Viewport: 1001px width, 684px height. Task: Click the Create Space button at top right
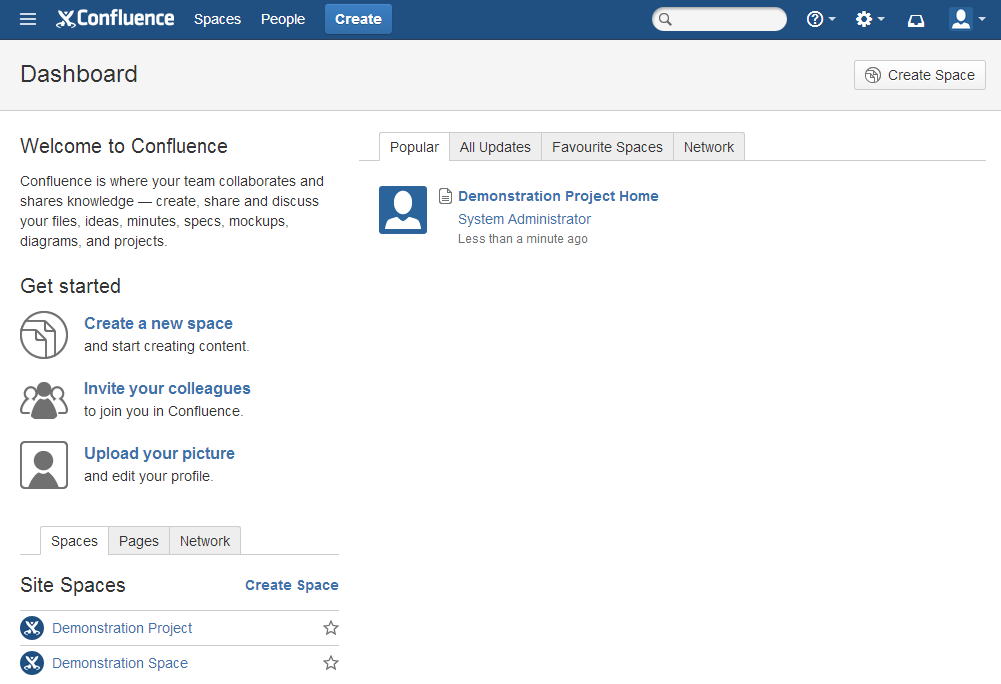tap(919, 75)
